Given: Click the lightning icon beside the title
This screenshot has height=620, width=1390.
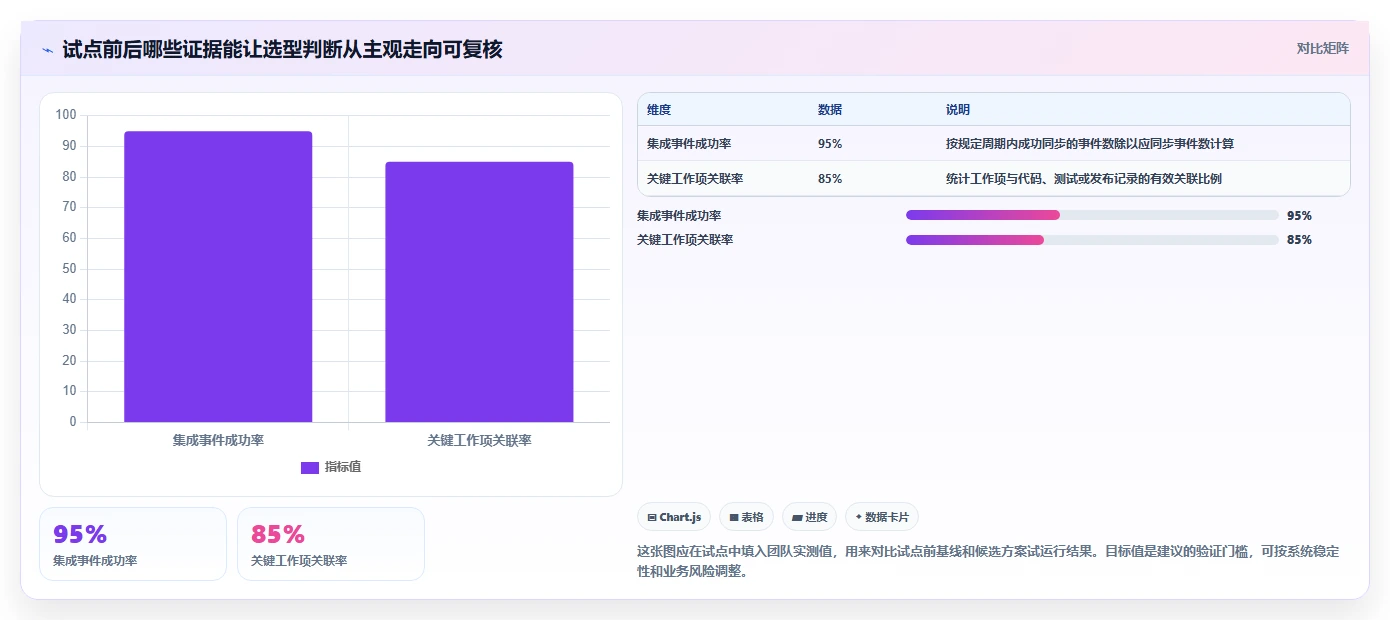Looking at the screenshot, I should pos(48,50).
